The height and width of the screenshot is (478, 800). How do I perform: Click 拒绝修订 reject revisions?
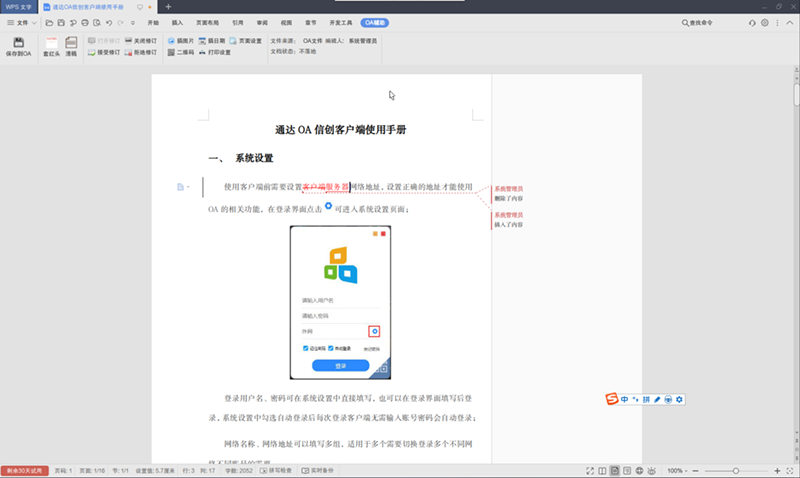coord(141,53)
